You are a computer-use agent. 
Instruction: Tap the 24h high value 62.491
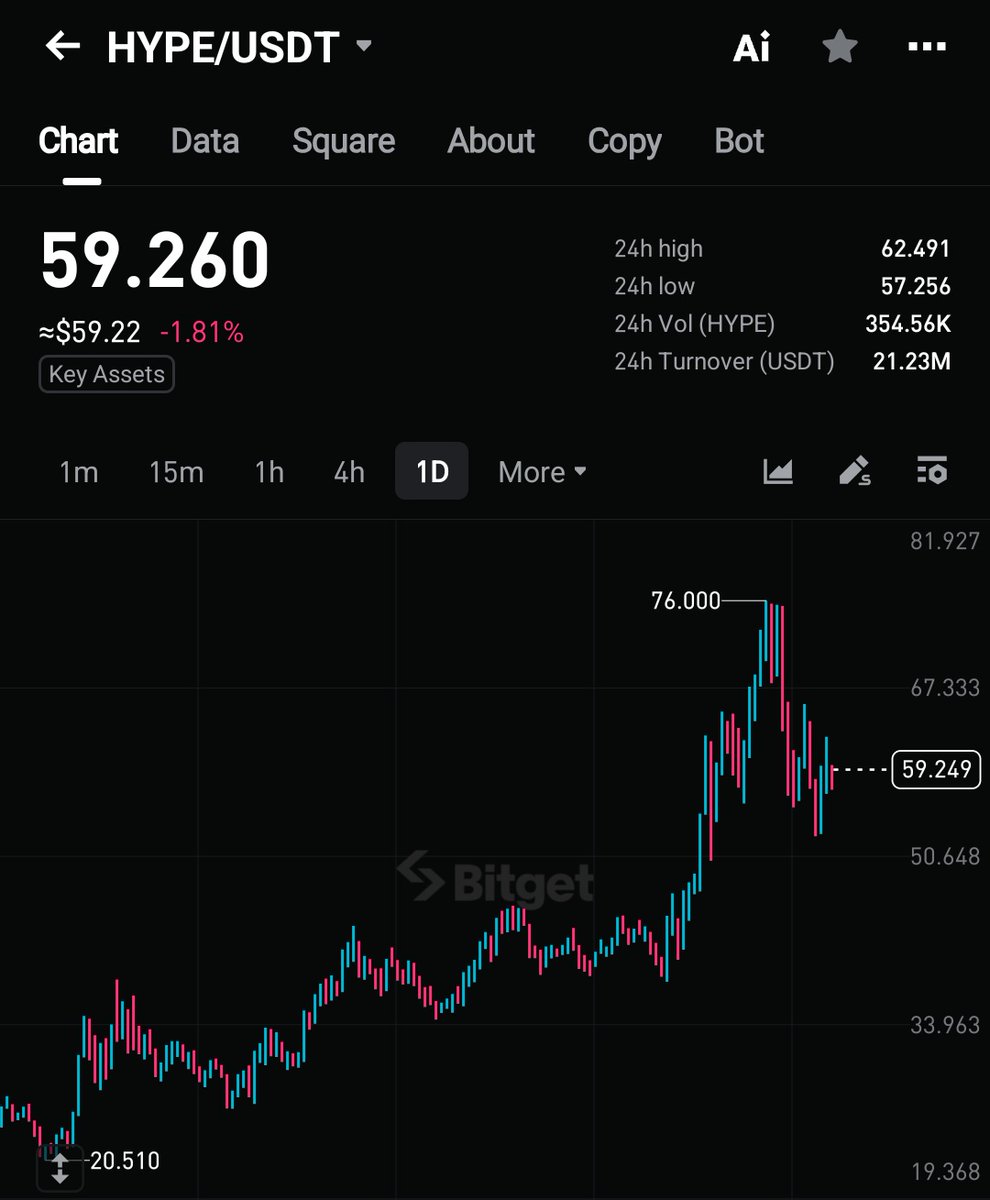(915, 248)
